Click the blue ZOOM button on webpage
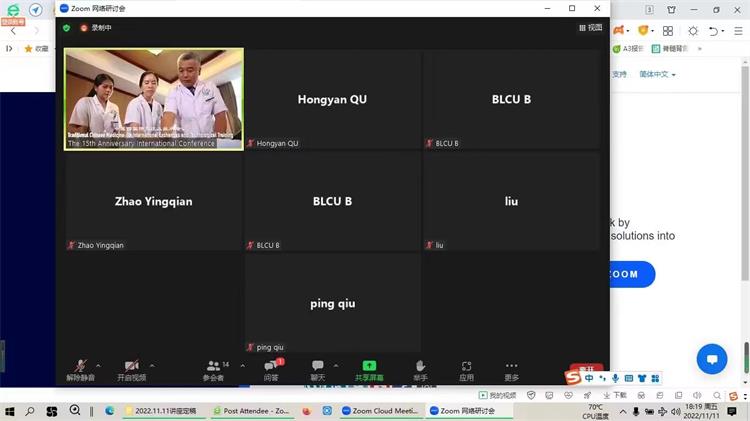The image size is (750, 421). [x=633, y=274]
